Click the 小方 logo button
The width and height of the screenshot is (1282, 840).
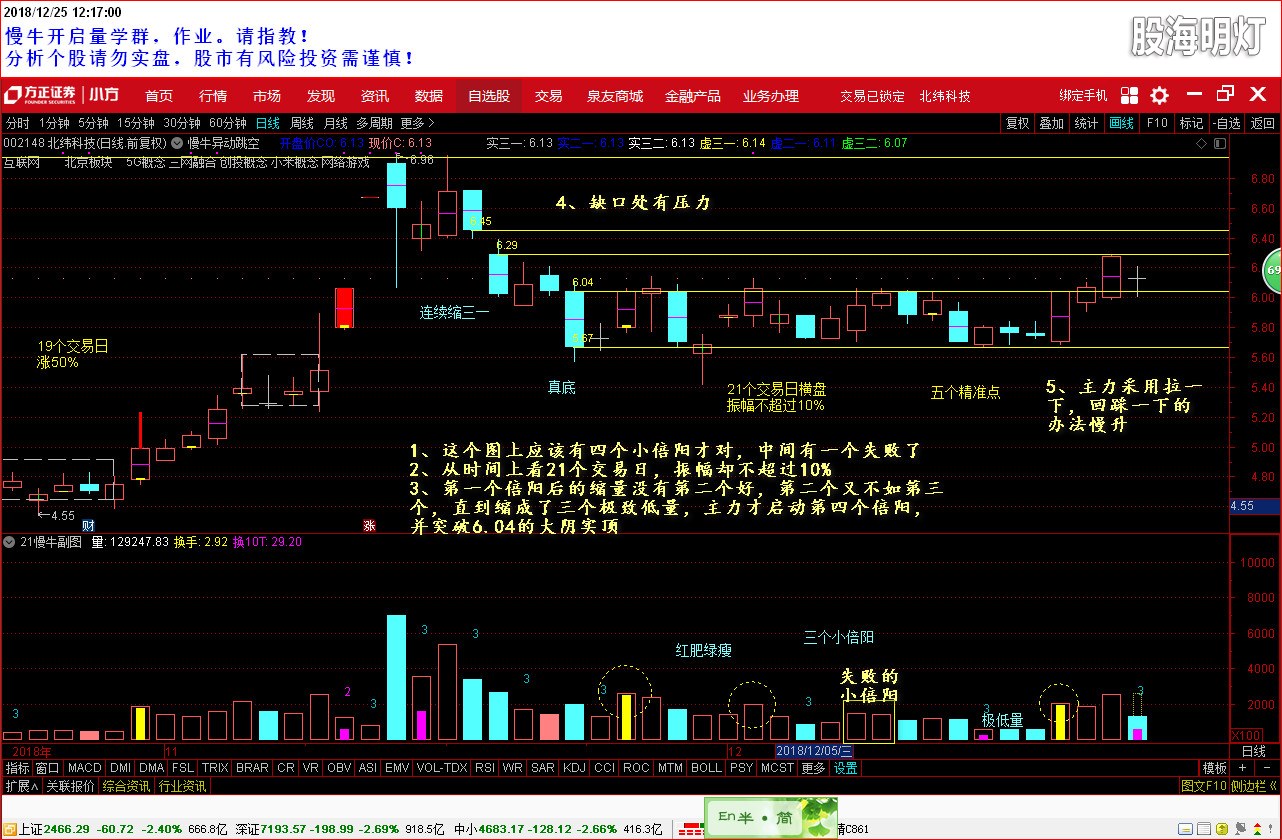(104, 96)
